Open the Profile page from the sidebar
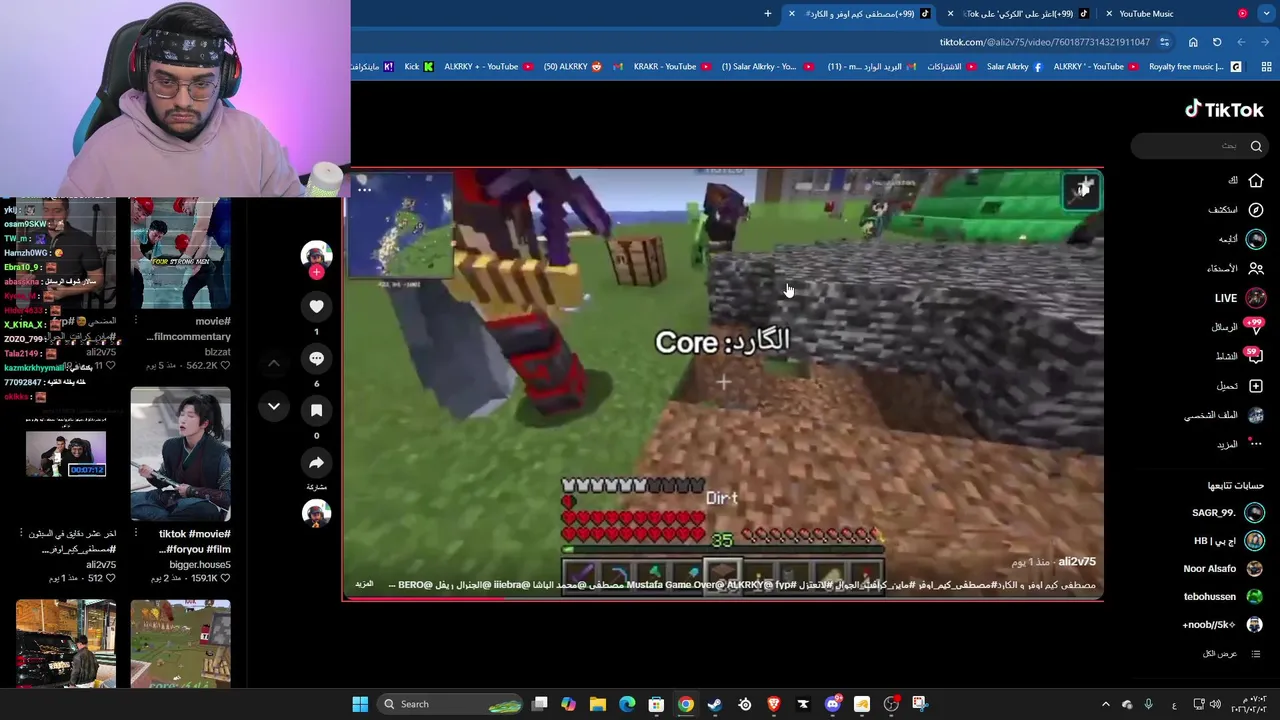This screenshot has height=720, width=1280. point(1225,415)
